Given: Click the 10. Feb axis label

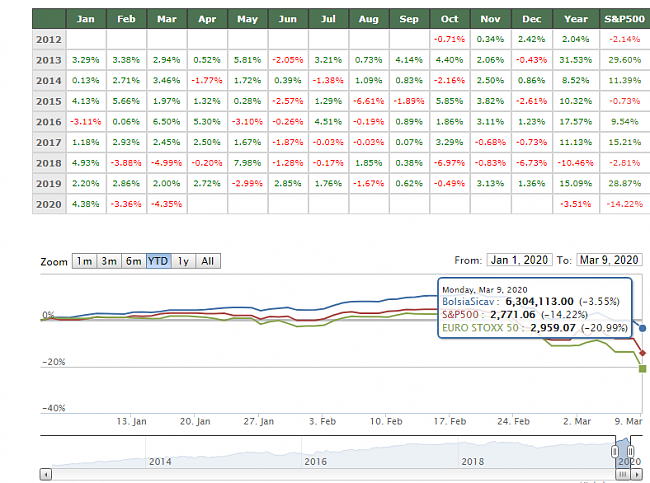Looking at the screenshot, I should [x=386, y=422].
